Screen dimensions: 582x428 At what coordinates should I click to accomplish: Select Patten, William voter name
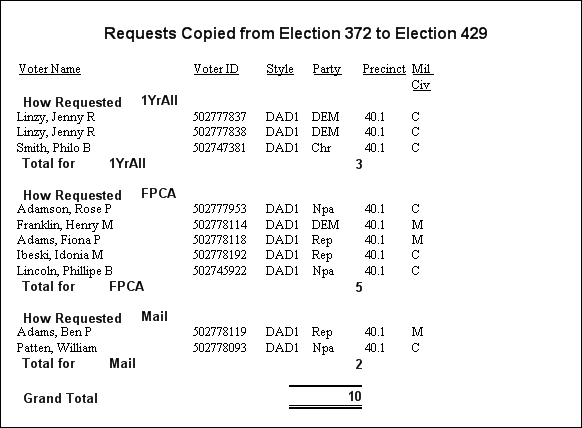point(57,348)
